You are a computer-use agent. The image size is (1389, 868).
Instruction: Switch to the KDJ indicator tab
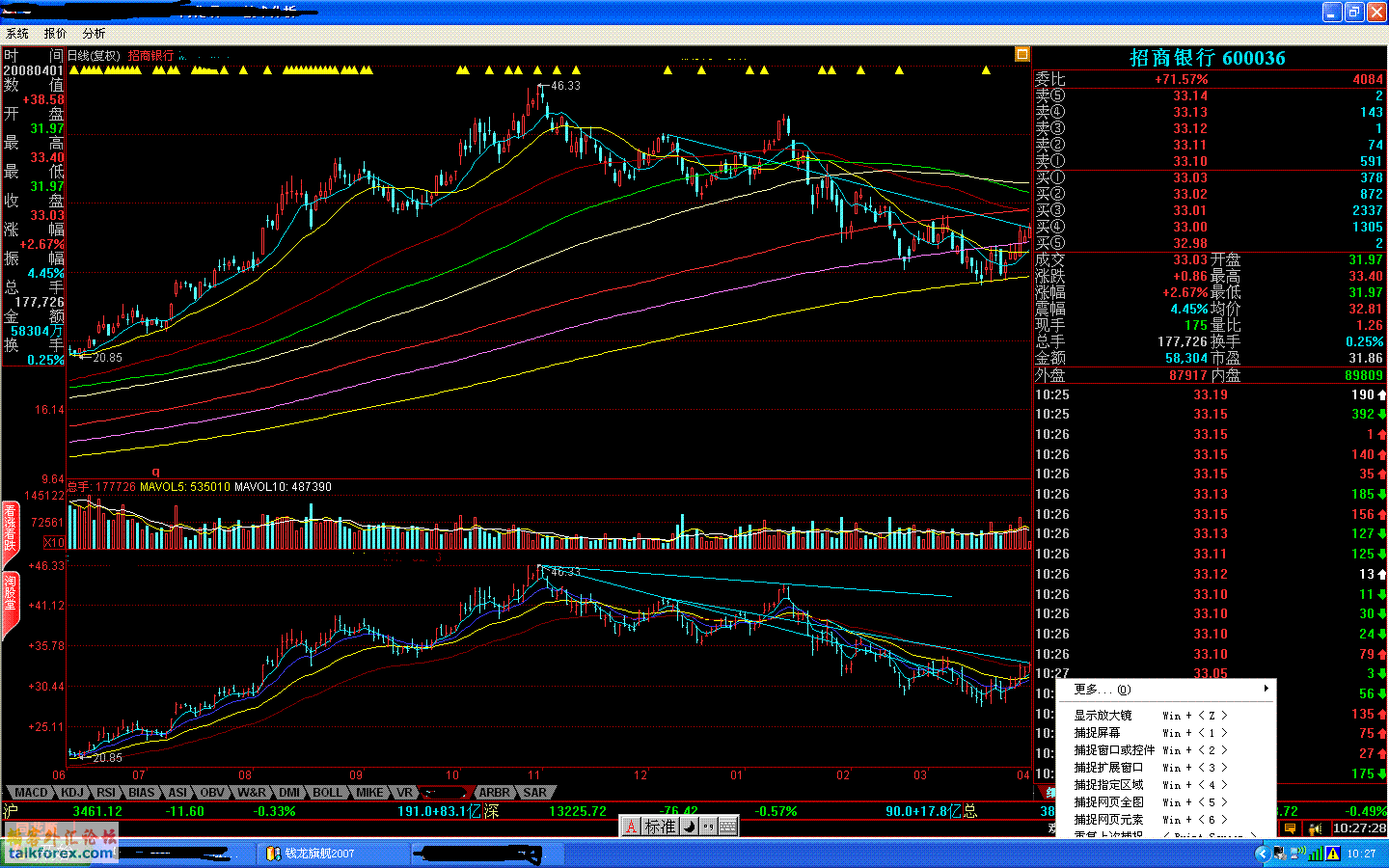(71, 793)
